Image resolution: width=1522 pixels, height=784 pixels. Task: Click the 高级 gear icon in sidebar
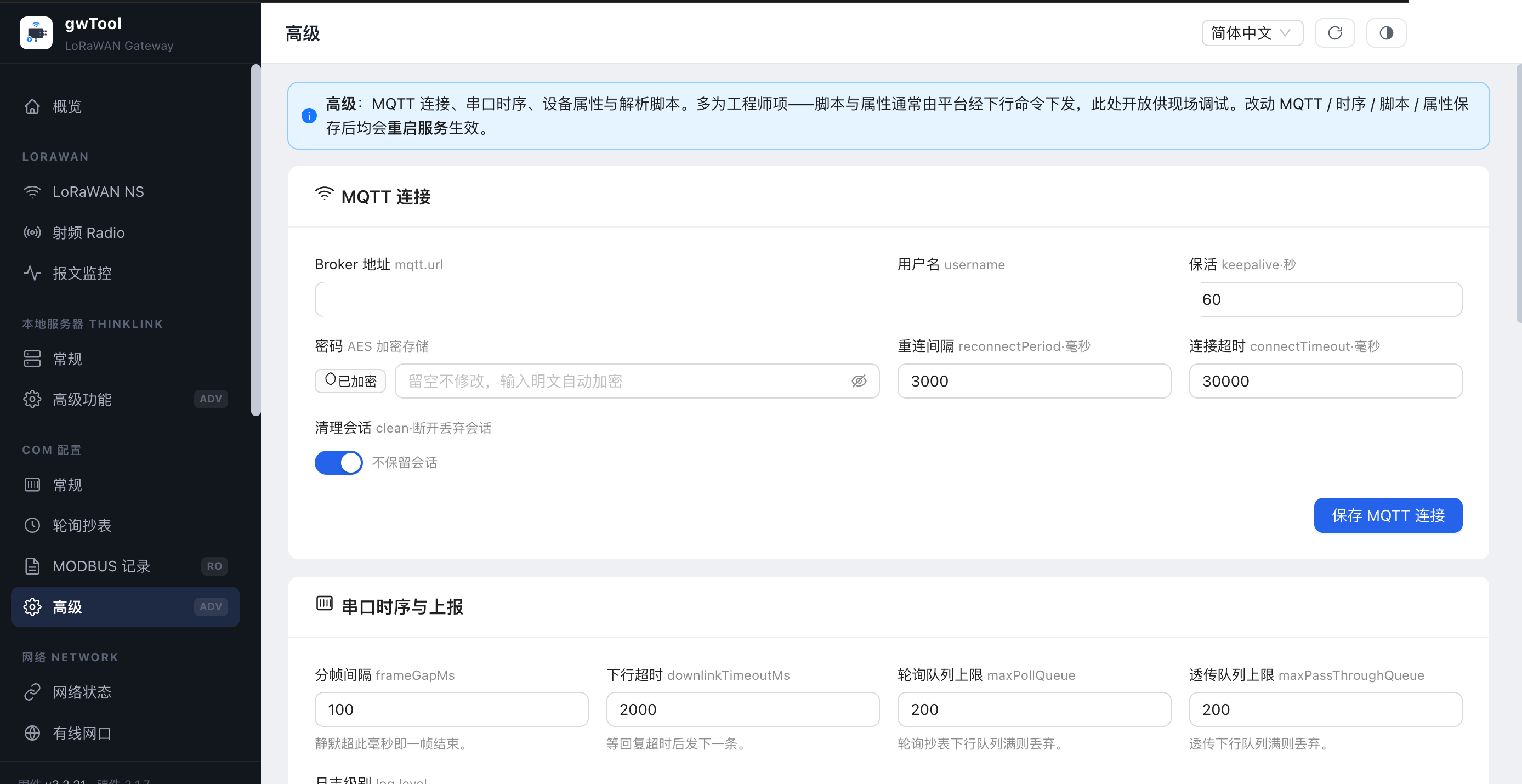tap(32, 607)
